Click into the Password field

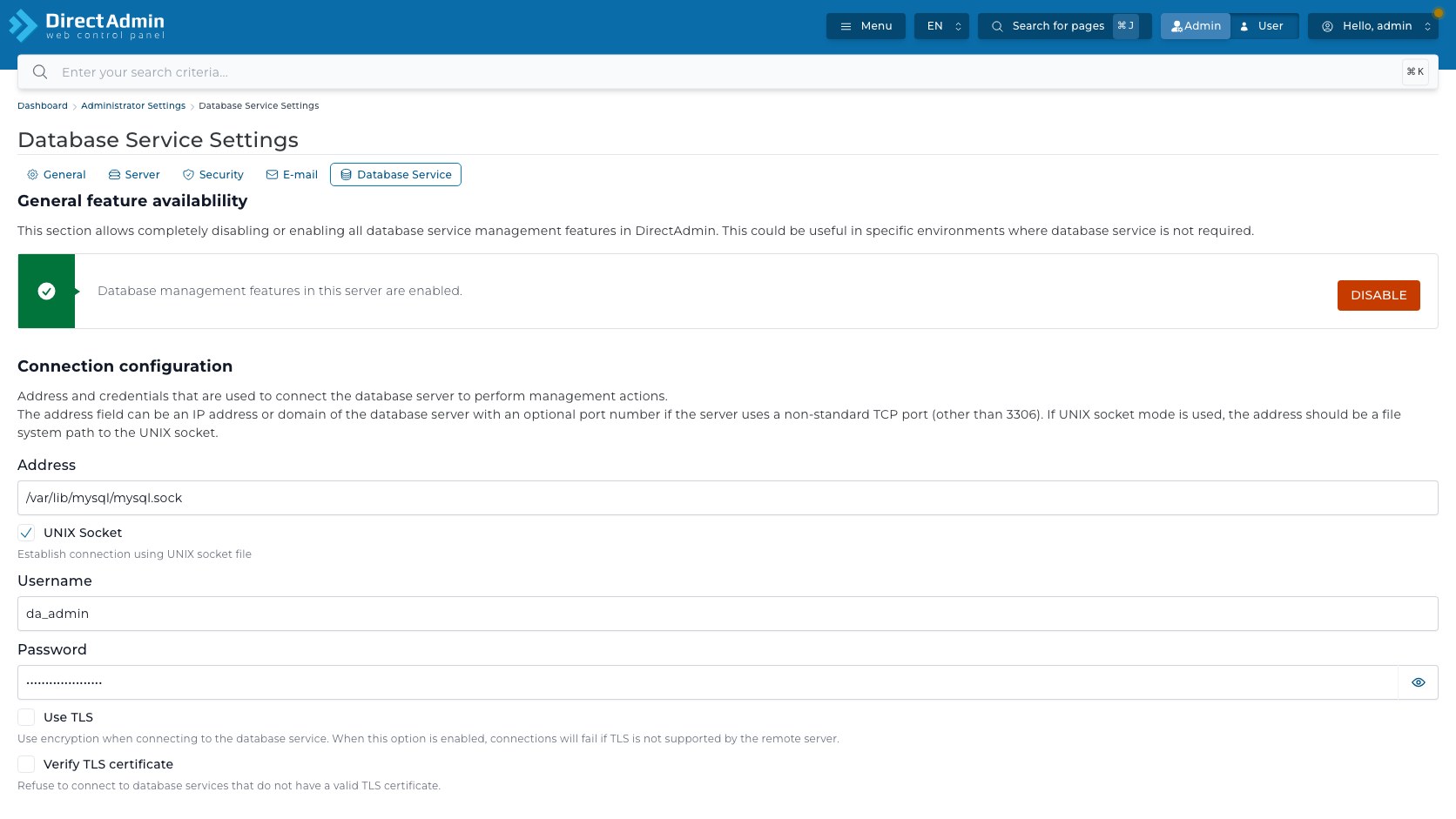pyautogui.click(x=707, y=682)
